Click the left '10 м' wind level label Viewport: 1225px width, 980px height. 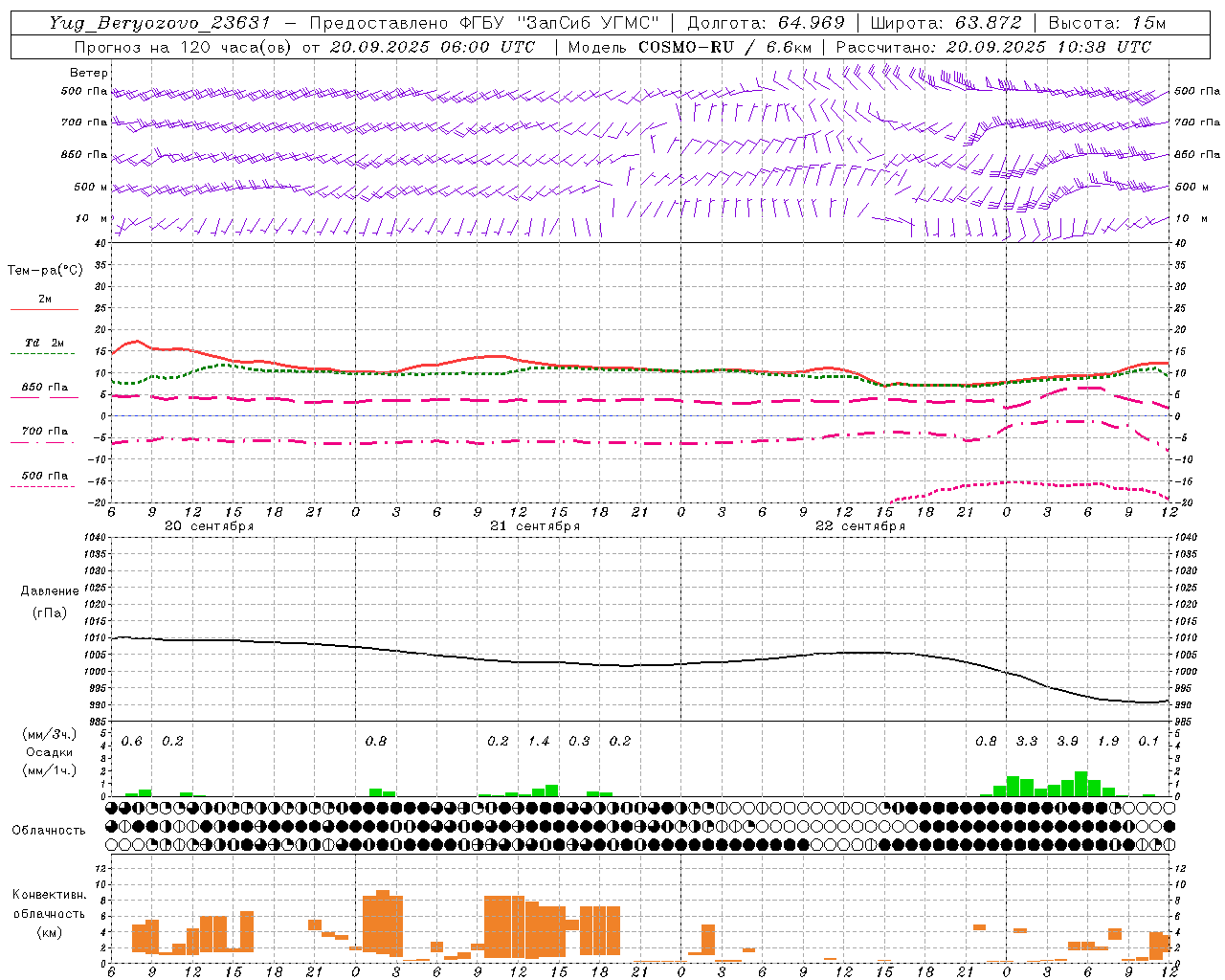tap(91, 219)
